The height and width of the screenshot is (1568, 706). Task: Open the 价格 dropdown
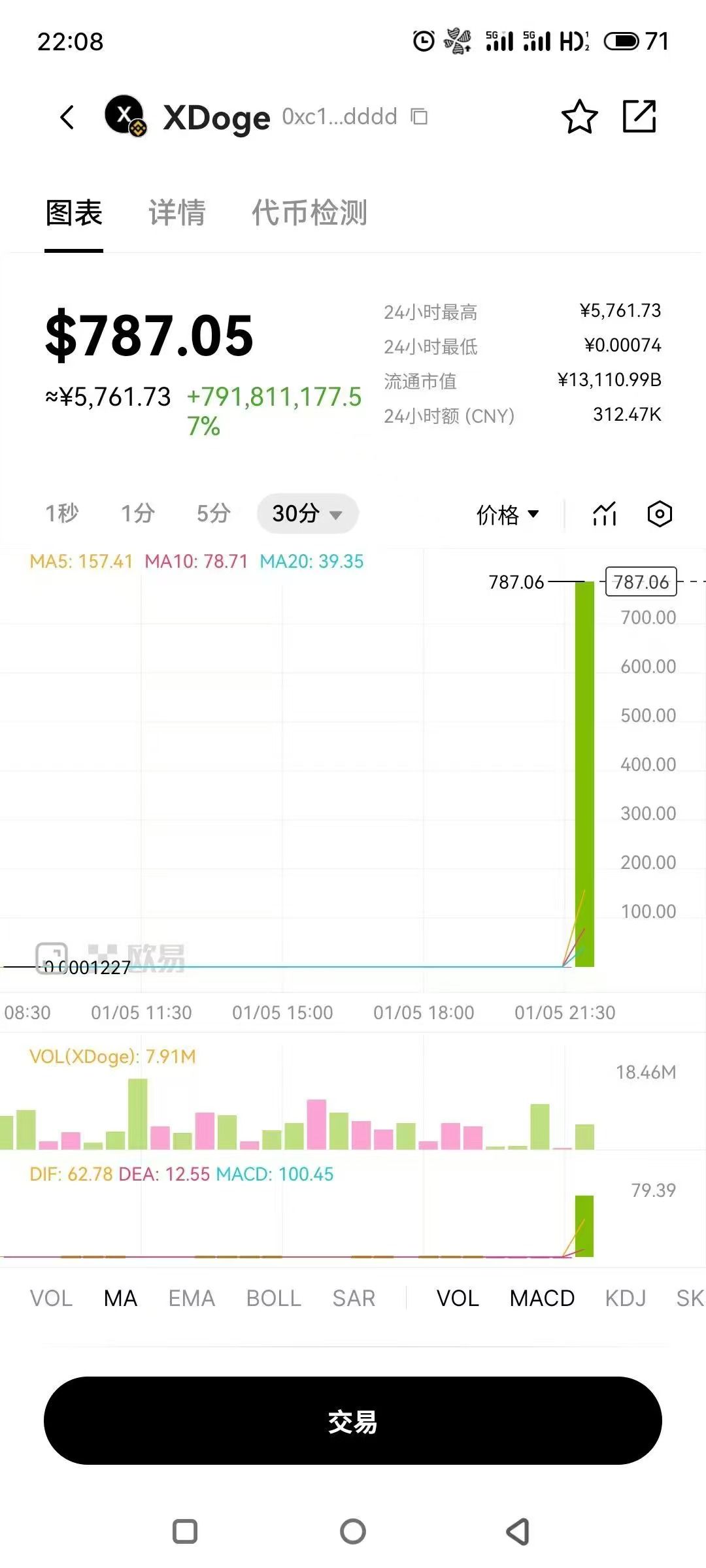point(507,514)
